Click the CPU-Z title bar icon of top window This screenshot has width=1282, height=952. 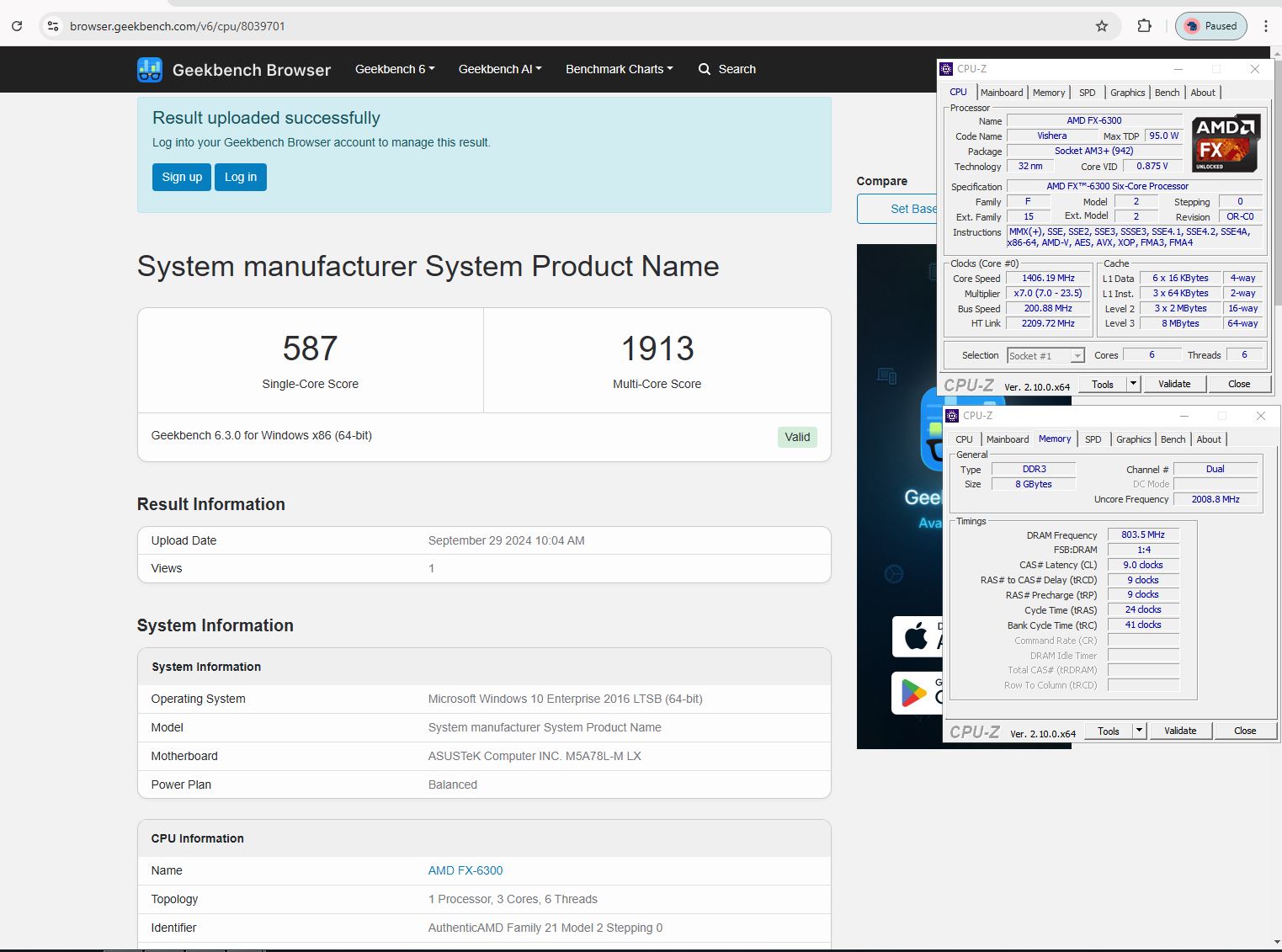pyautogui.click(x=947, y=69)
